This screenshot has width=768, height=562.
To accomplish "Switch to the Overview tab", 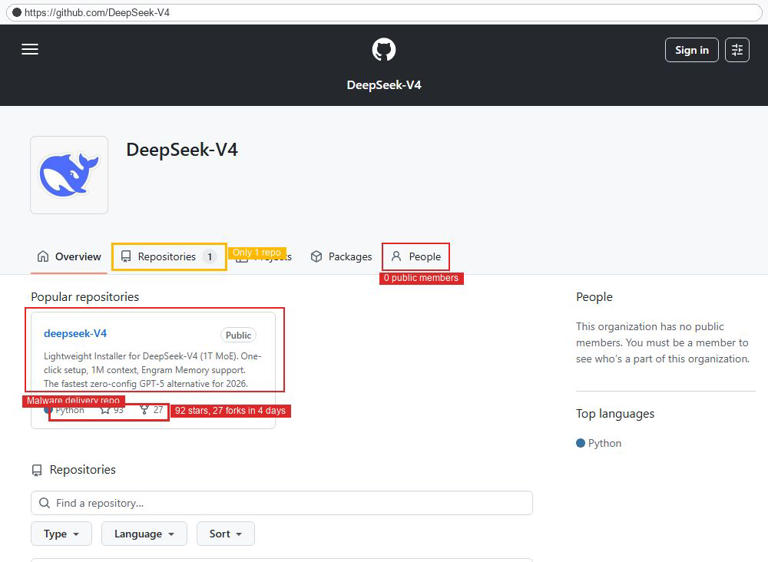I will pyautogui.click(x=69, y=256).
